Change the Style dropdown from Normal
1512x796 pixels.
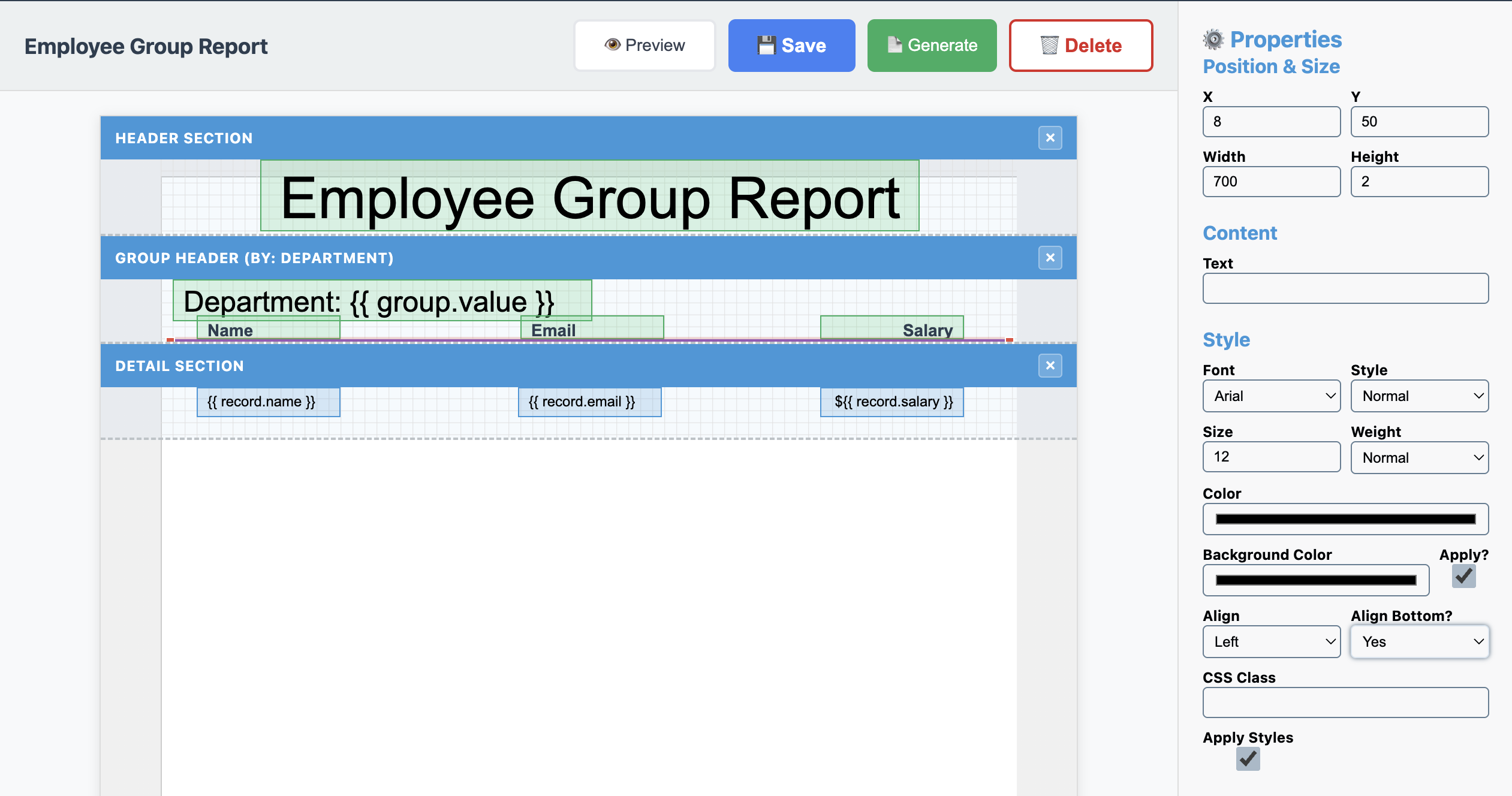click(1419, 396)
